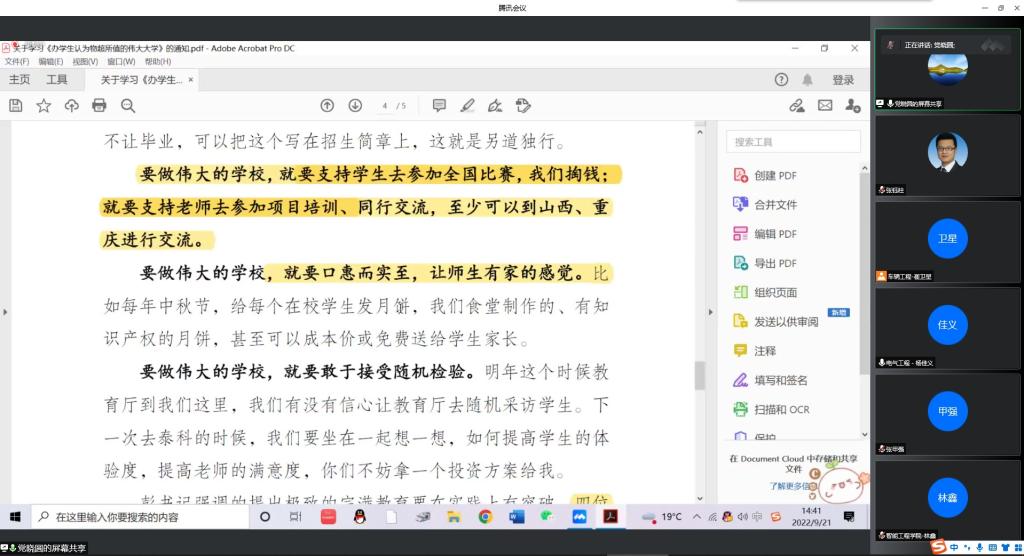Open the View menu (视图)
This screenshot has height=556, width=1024.
point(85,61)
